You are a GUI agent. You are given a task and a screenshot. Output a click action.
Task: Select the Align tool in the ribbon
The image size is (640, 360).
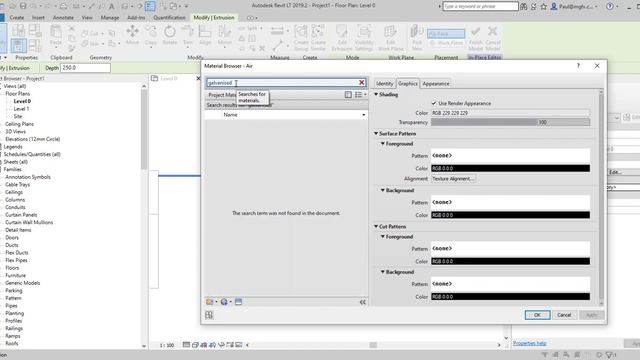coord(205,35)
